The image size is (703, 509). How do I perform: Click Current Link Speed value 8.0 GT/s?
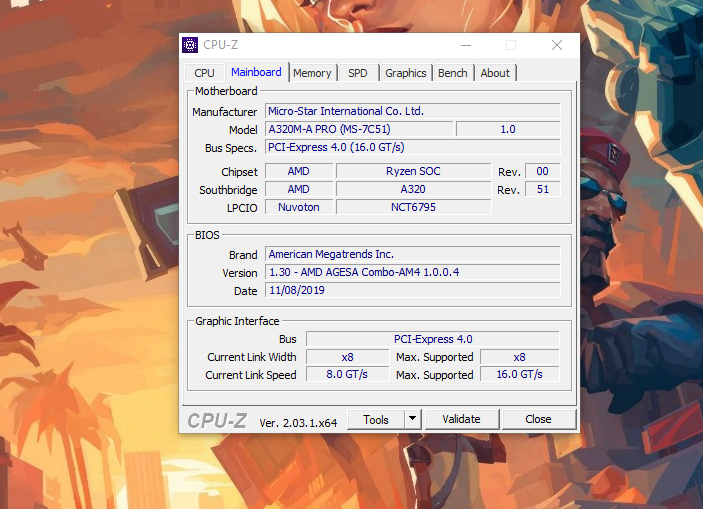point(347,374)
